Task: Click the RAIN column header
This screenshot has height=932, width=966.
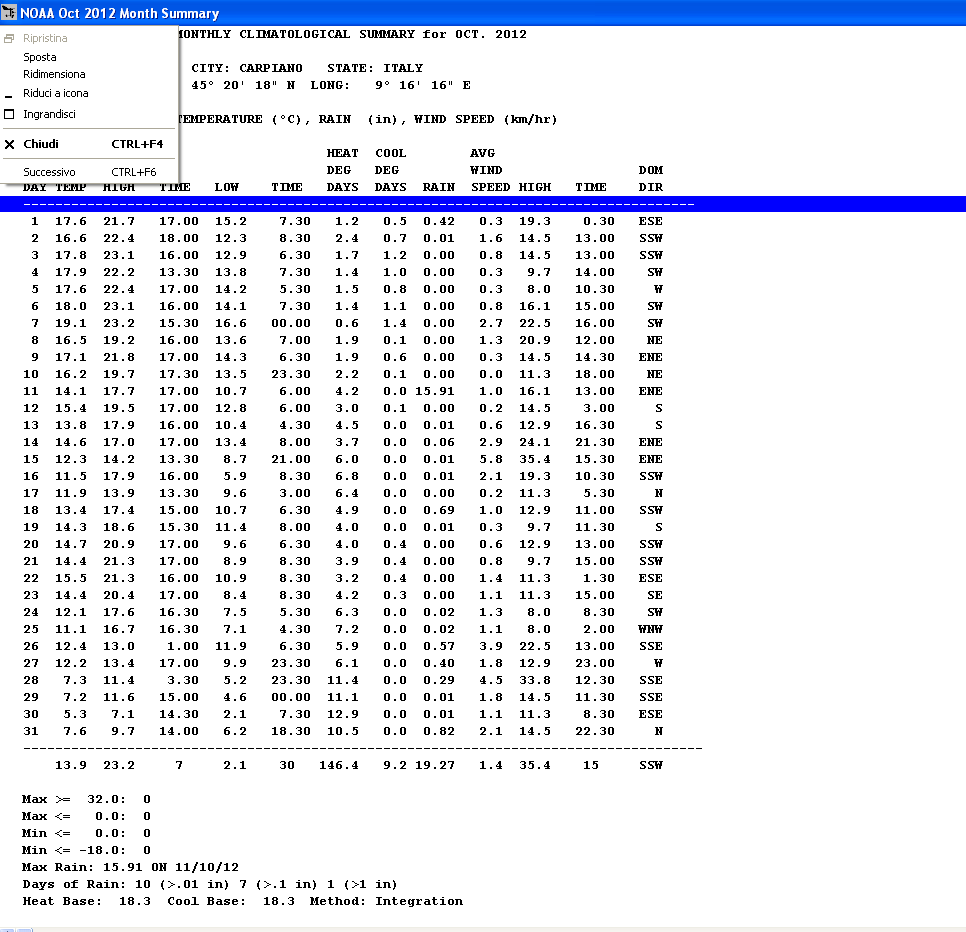Action: [438, 187]
